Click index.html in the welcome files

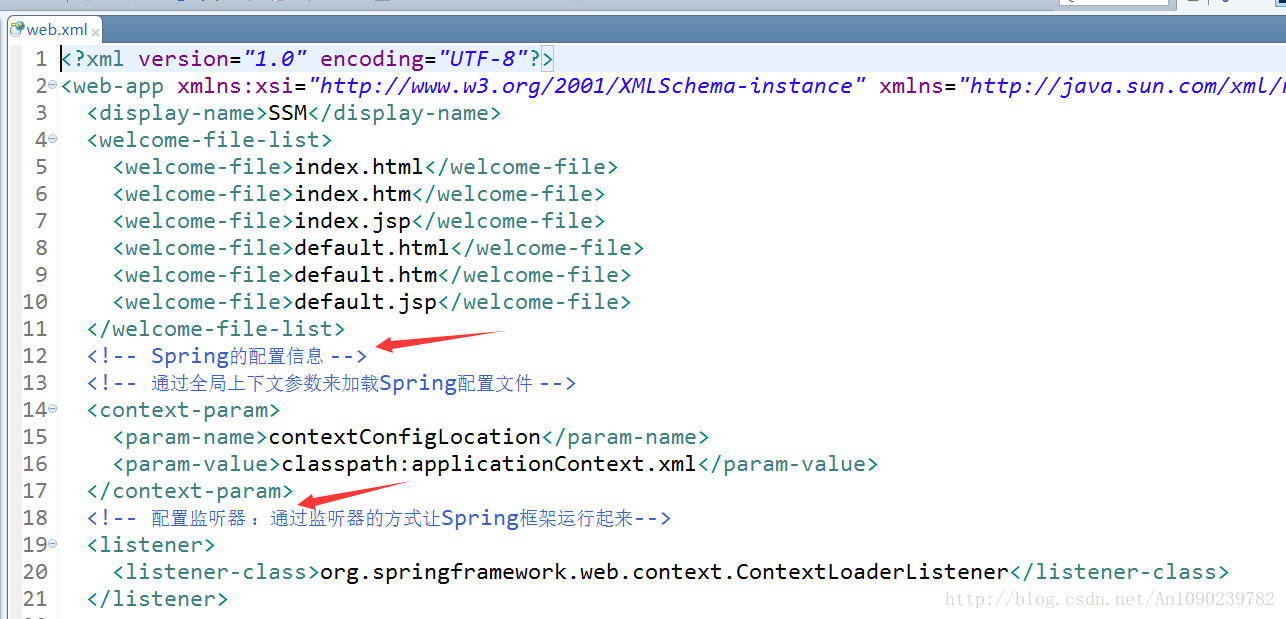point(360,167)
